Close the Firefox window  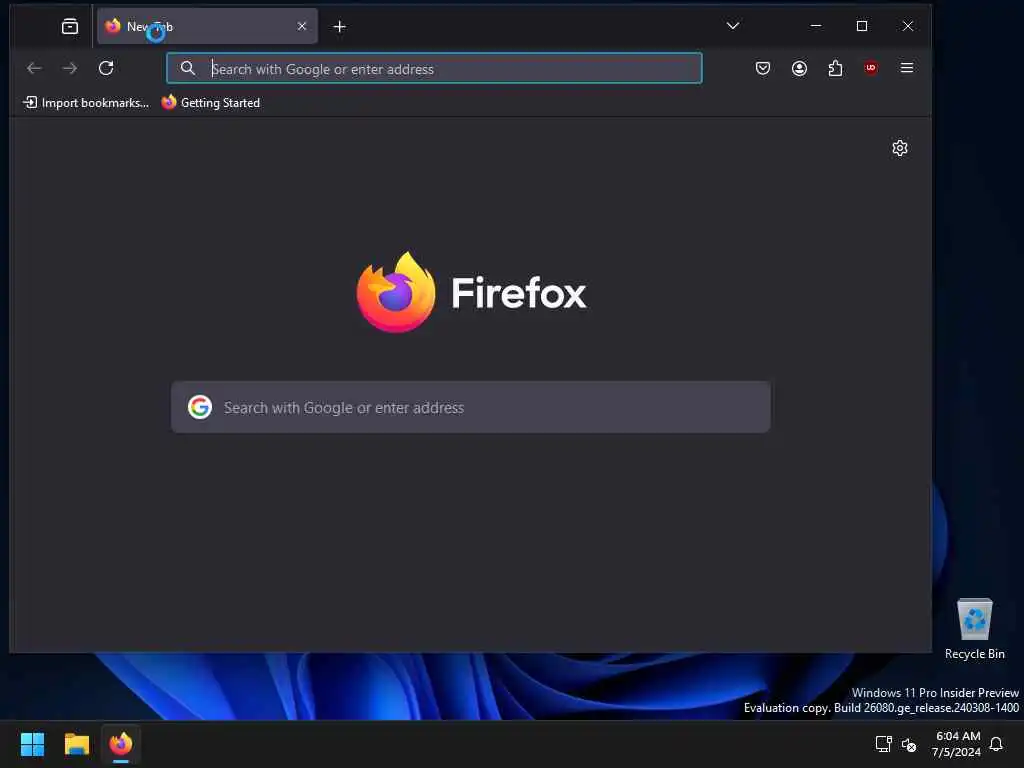pos(908,25)
